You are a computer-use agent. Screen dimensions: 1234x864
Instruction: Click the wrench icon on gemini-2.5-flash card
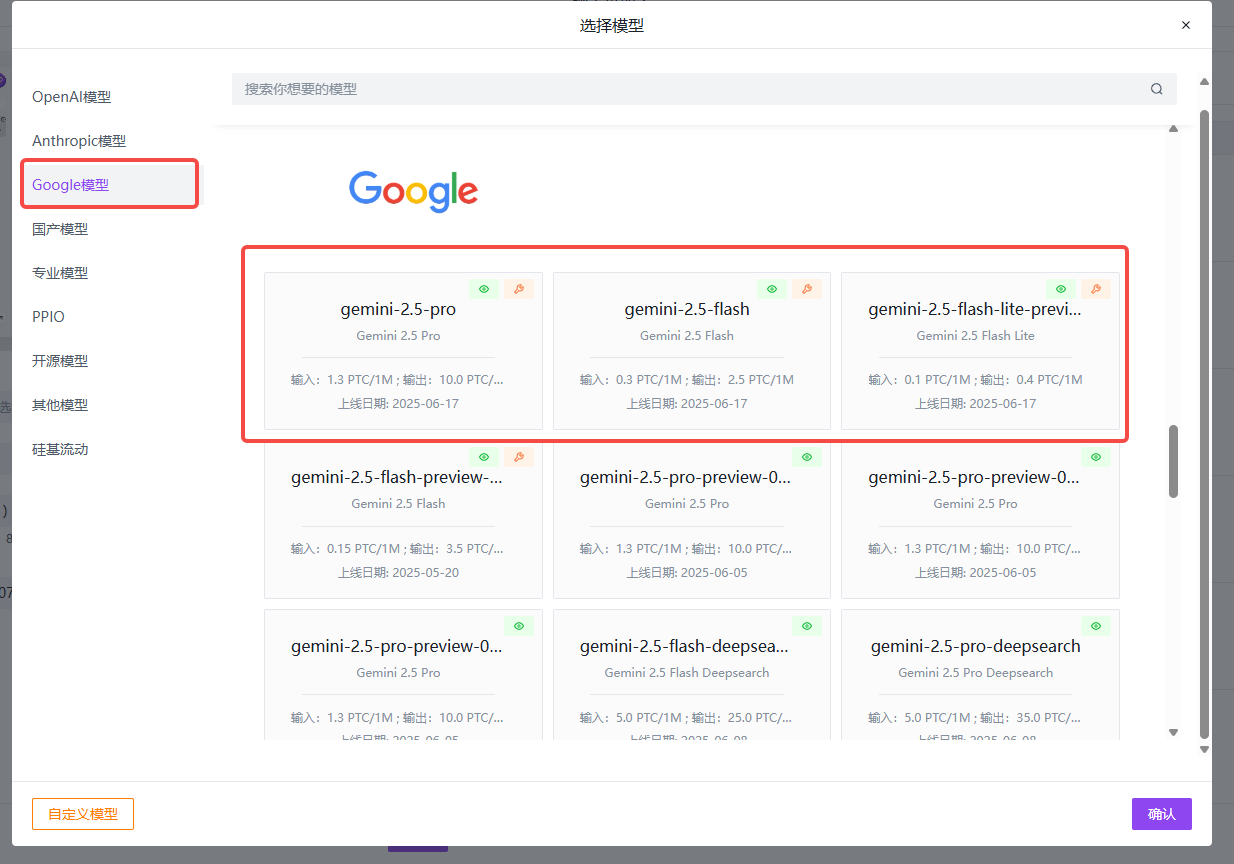(807, 289)
